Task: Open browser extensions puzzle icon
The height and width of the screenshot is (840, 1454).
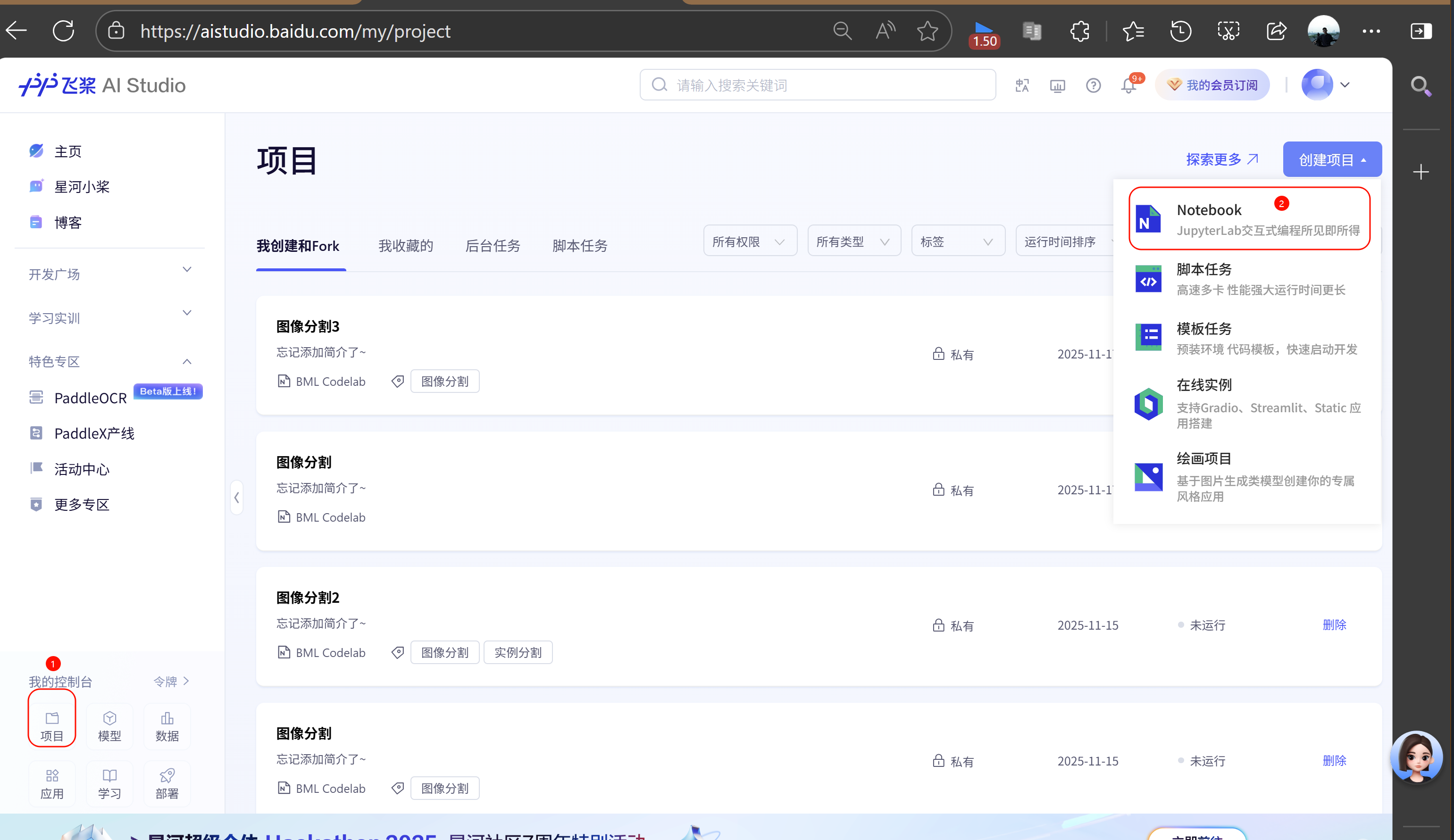Action: coord(1079,31)
